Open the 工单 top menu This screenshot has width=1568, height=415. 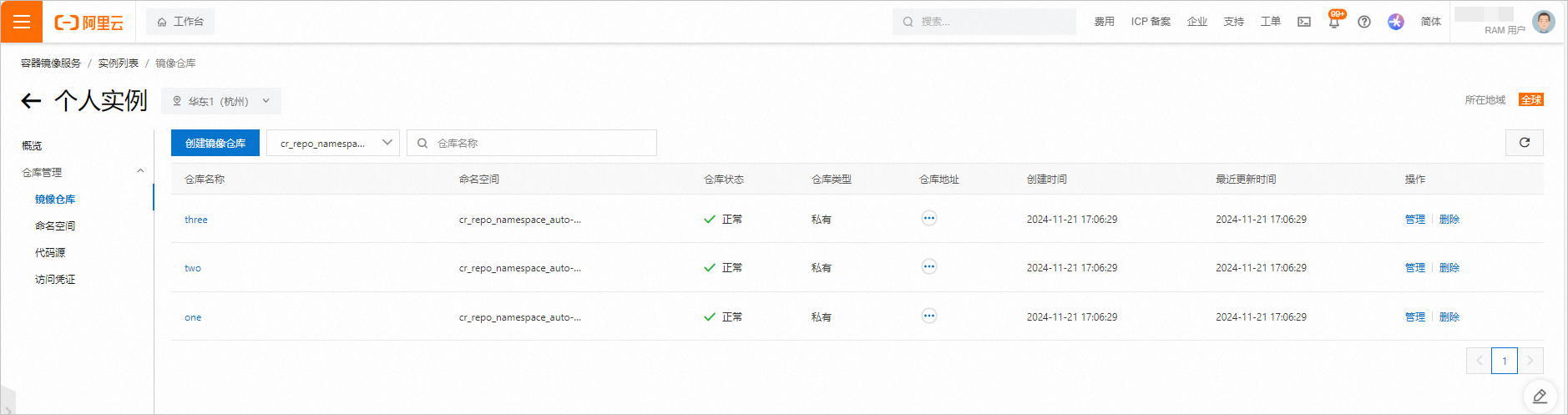pyautogui.click(x=1271, y=22)
